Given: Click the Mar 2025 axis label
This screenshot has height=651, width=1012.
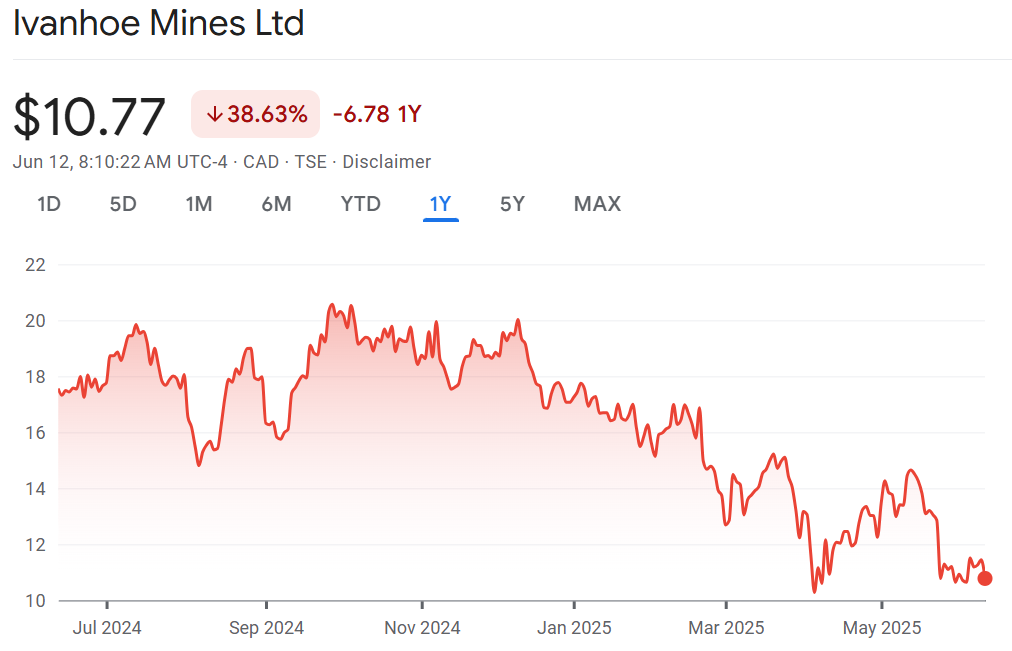Looking at the screenshot, I should pyautogui.click(x=726, y=628).
